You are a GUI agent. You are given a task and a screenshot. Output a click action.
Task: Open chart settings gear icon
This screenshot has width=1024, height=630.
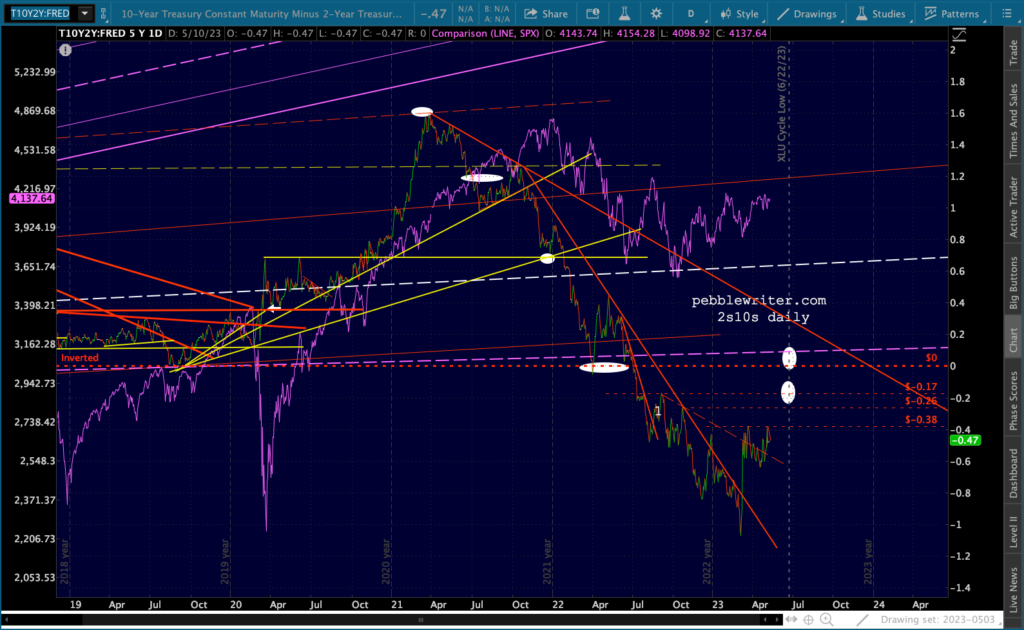point(656,14)
